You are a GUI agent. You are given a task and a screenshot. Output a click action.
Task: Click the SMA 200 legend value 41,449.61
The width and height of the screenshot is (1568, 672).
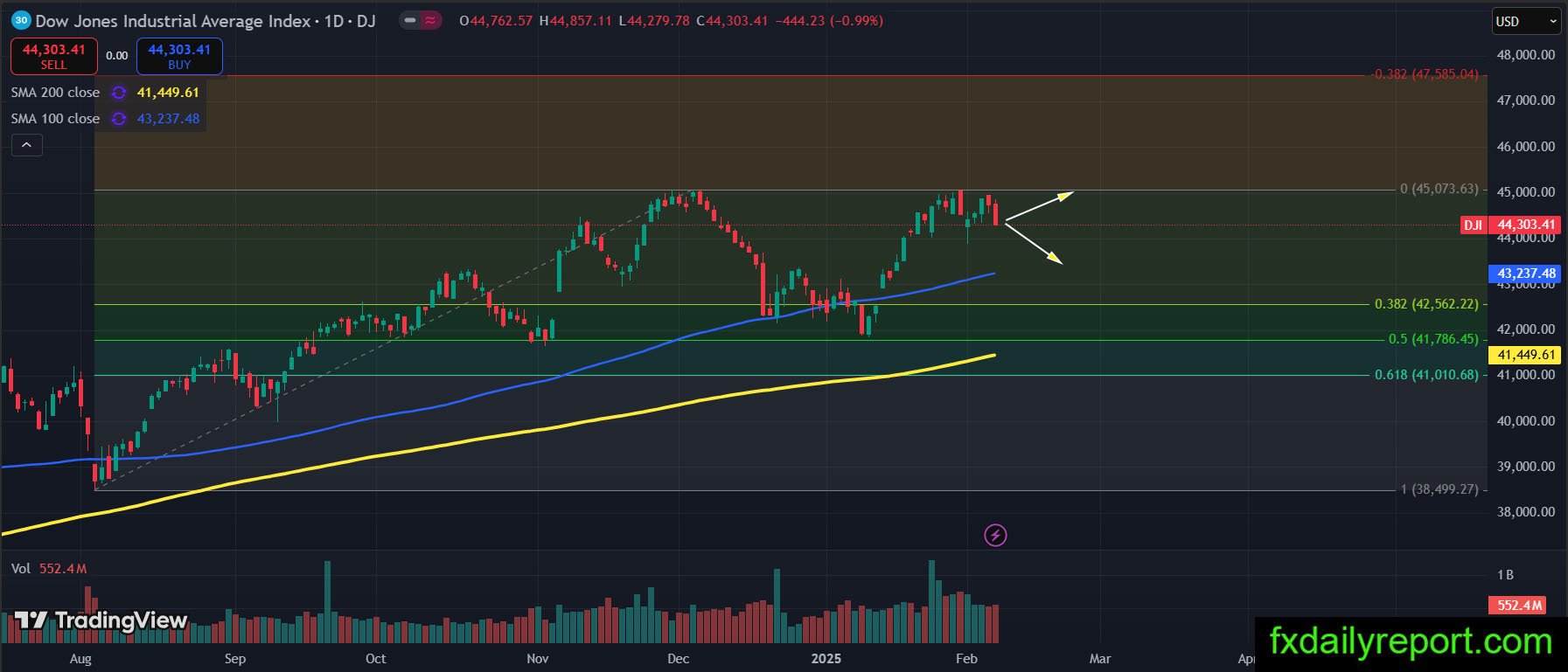tap(168, 93)
